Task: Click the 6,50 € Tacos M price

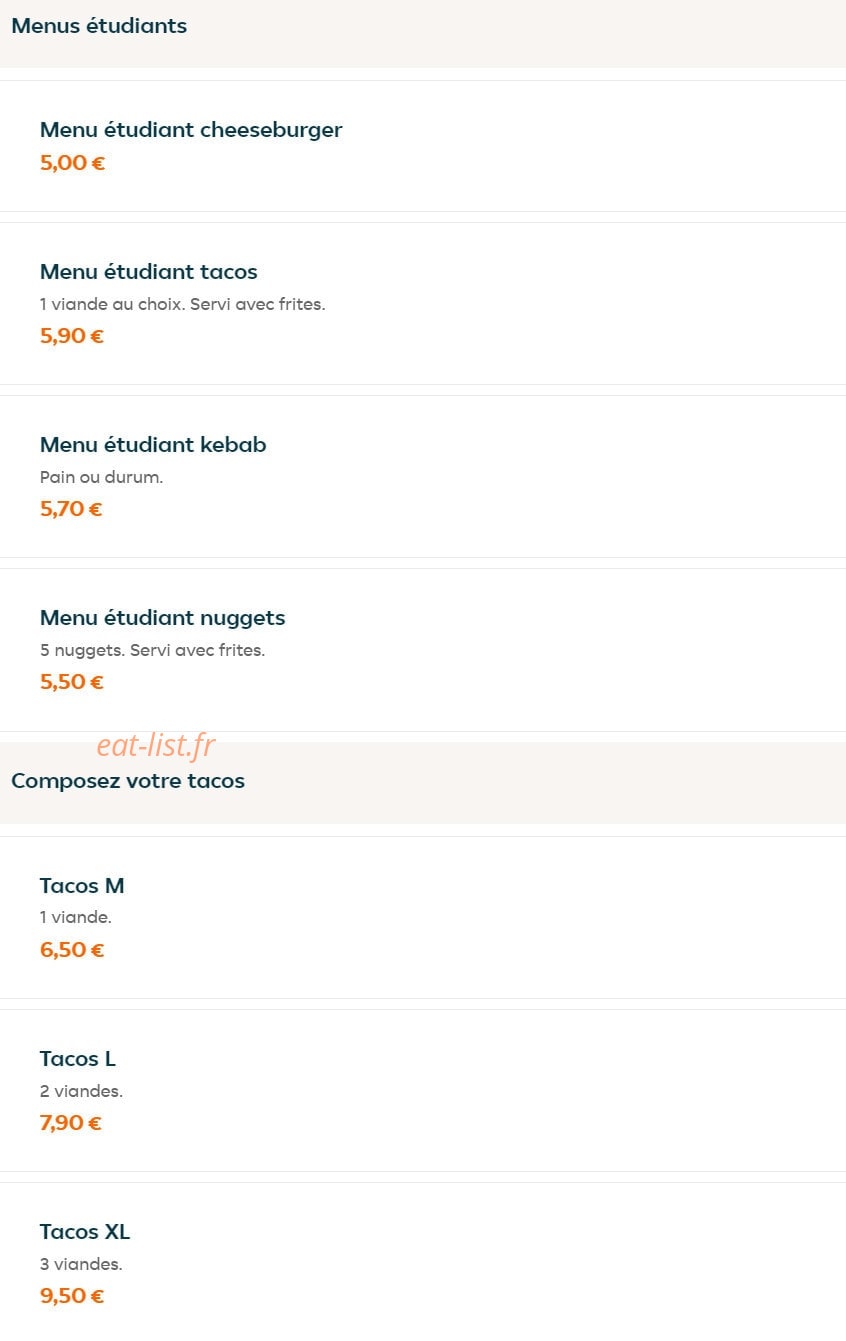Action: pyautogui.click(x=72, y=950)
